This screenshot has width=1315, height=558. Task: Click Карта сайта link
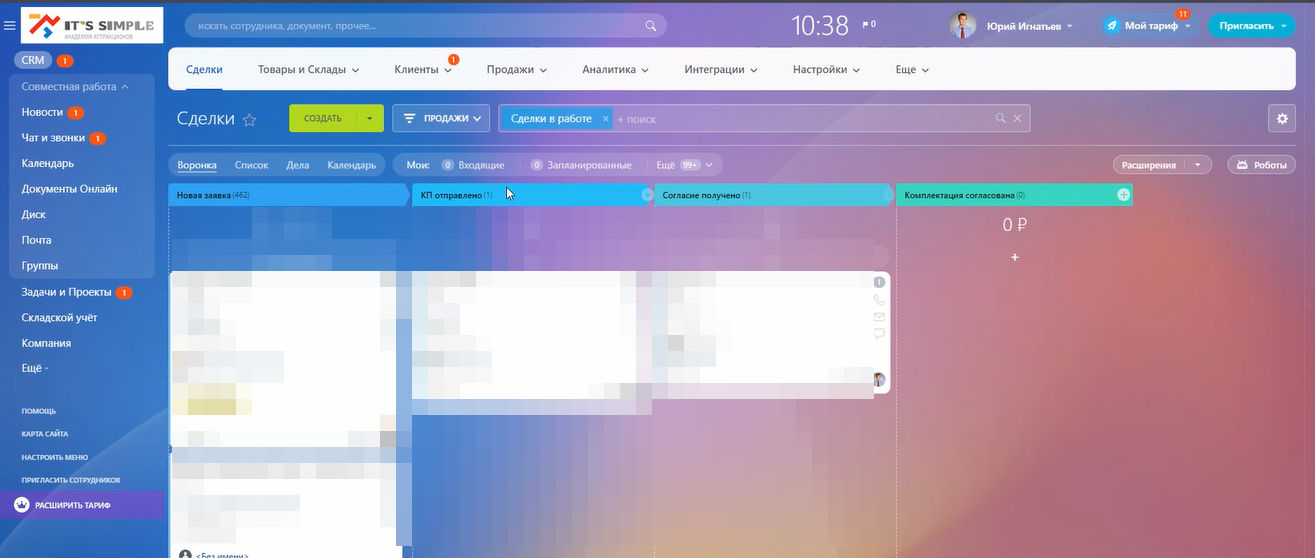click(45, 434)
